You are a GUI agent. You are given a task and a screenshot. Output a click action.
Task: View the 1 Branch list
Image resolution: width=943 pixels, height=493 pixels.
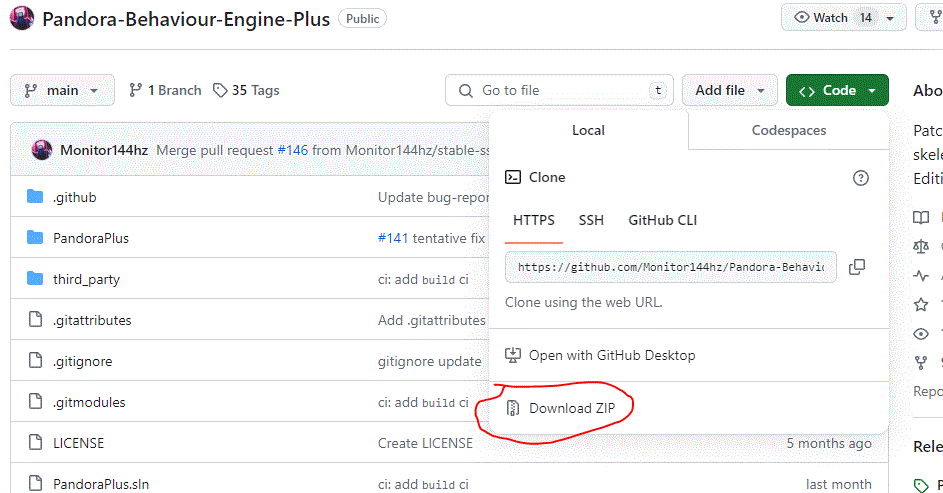[165, 90]
